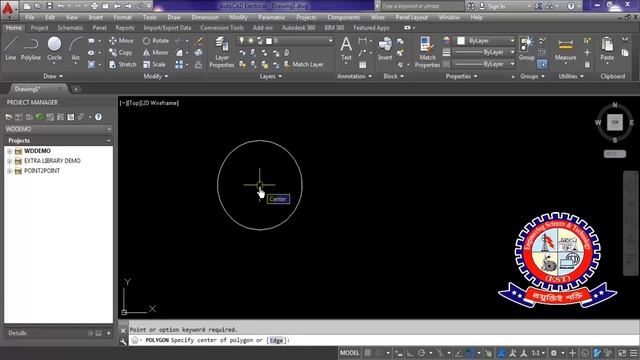
Task: Expand the Properties panel dropdown
Action: coord(461,76)
